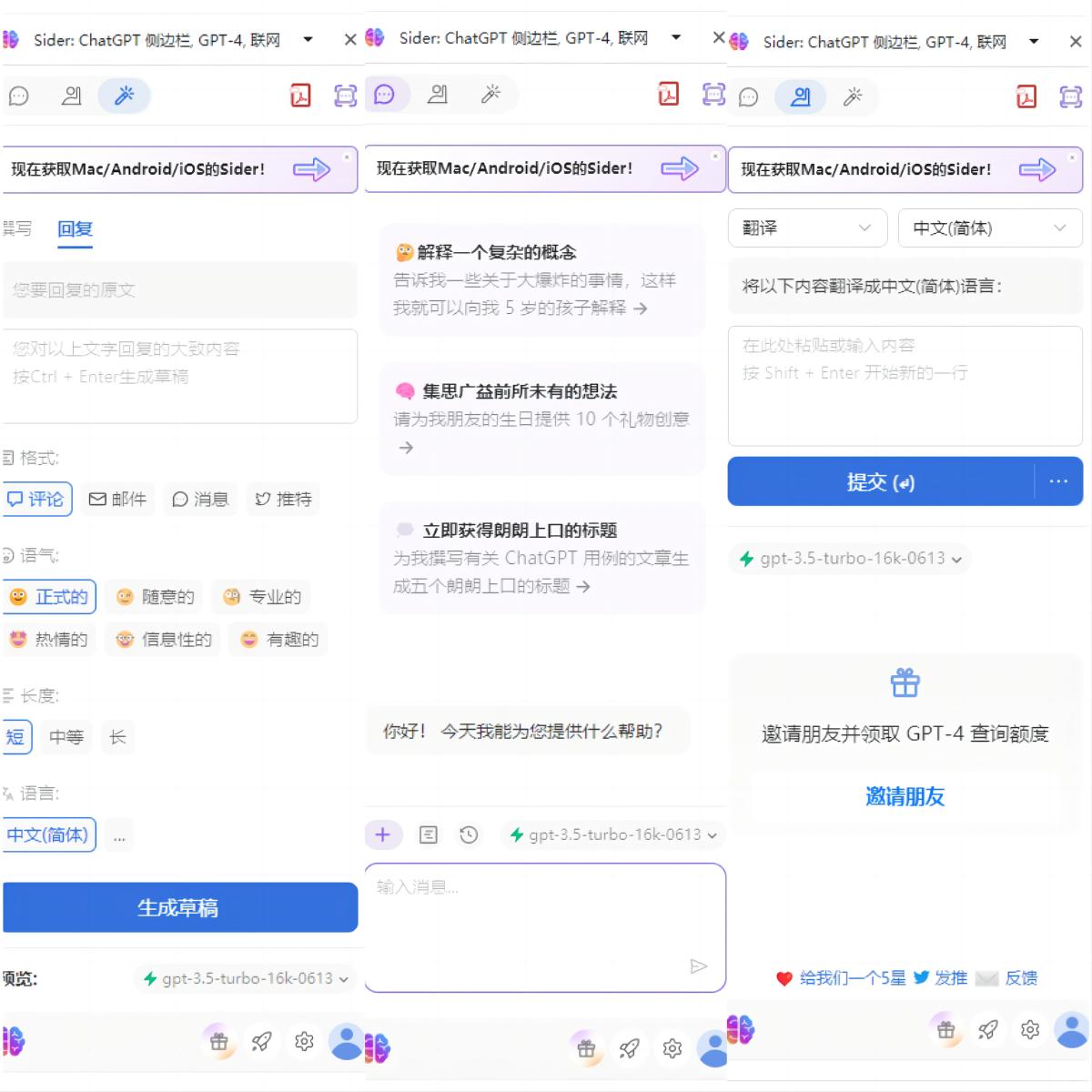Expand middle panel title dropdown arrow

pos(675,37)
